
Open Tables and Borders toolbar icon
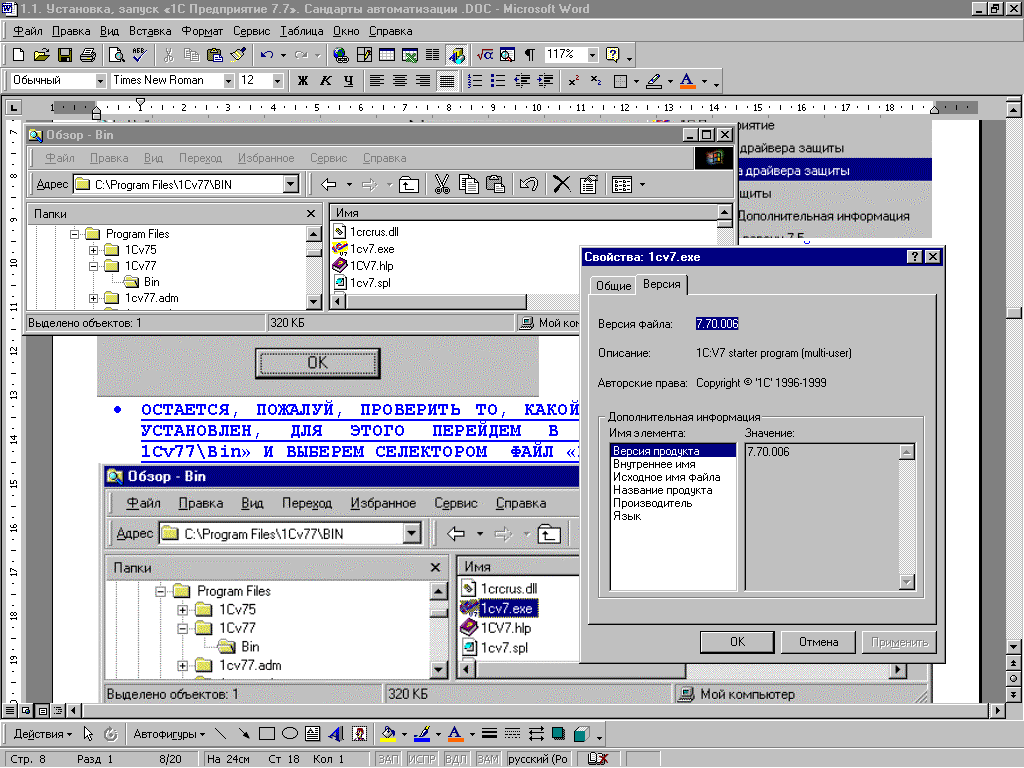tap(364, 55)
